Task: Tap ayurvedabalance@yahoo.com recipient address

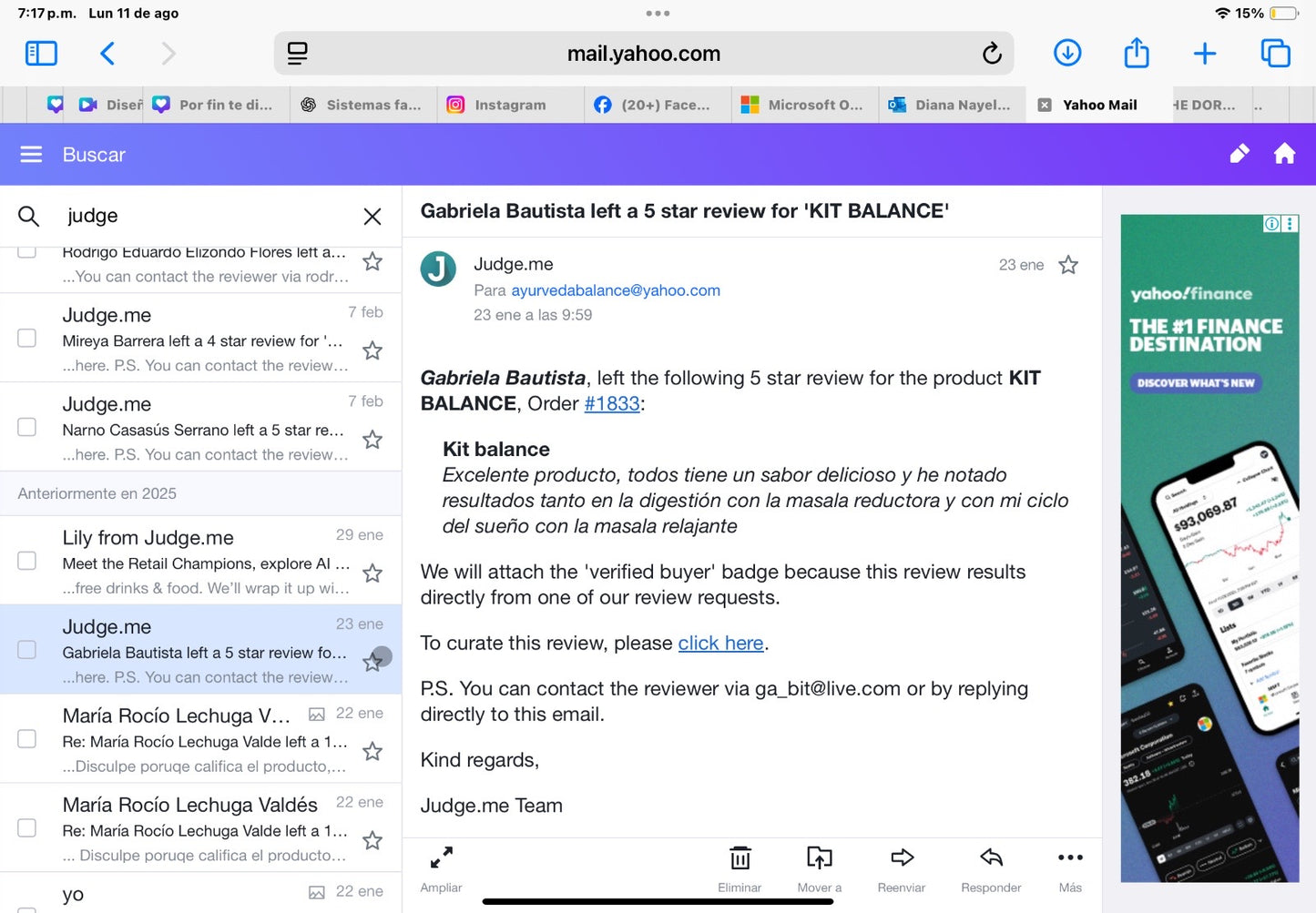Action: (616, 290)
